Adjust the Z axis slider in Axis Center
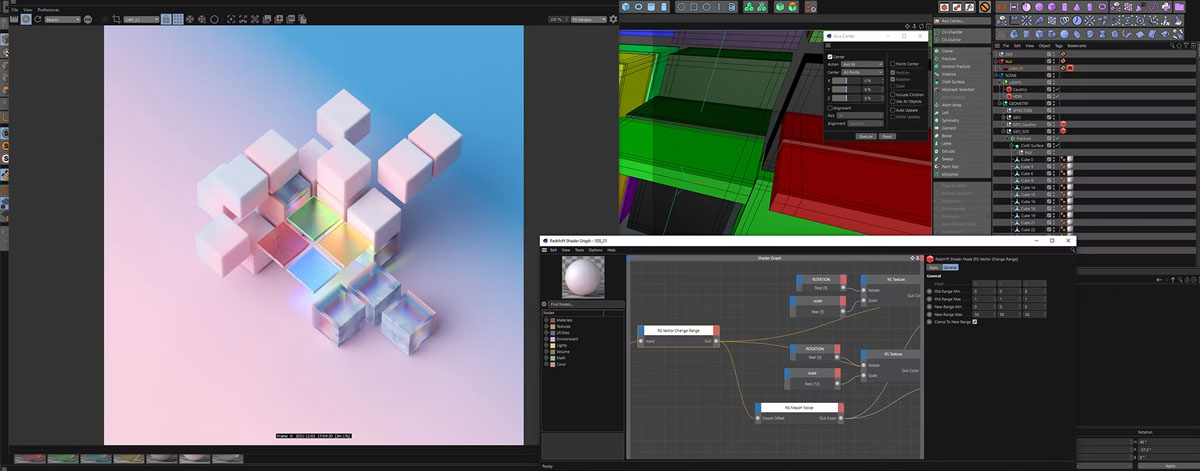This screenshot has width=1200, height=471. coord(846,98)
